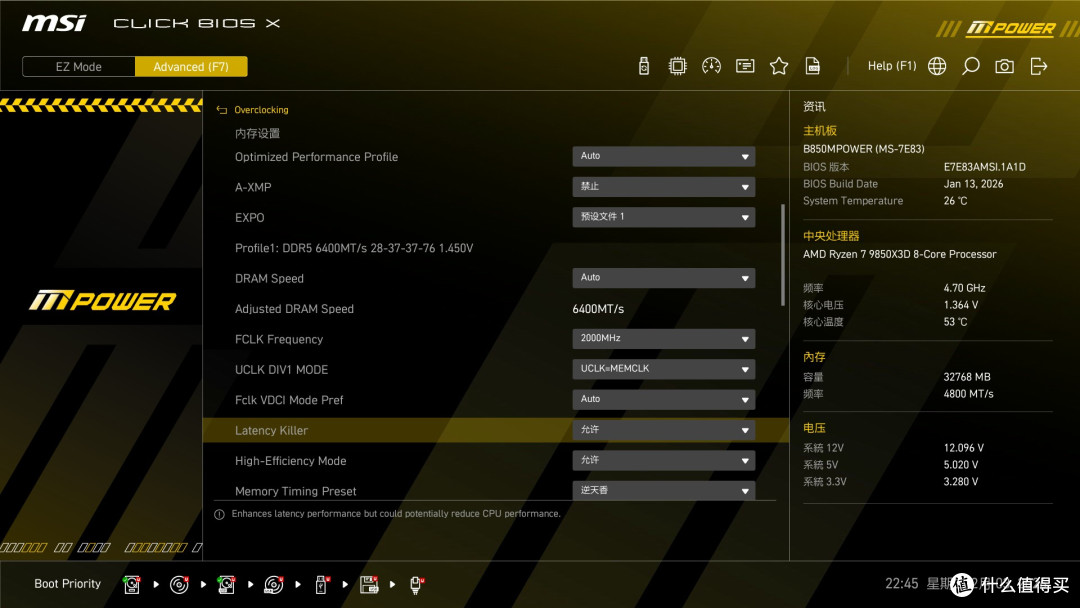Select the FCLK Frequency label
The image size is (1080, 608).
[279, 339]
